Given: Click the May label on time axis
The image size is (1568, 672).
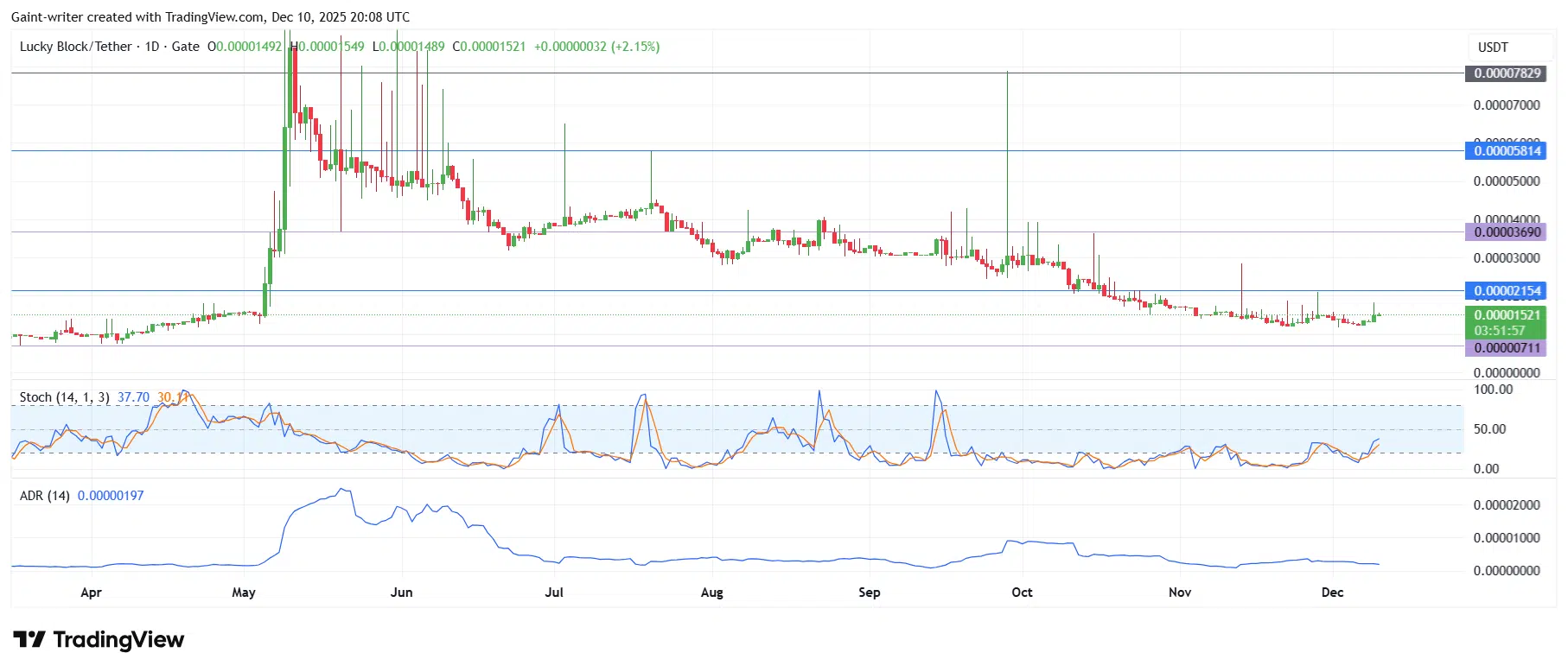Looking at the screenshot, I should point(244,593).
